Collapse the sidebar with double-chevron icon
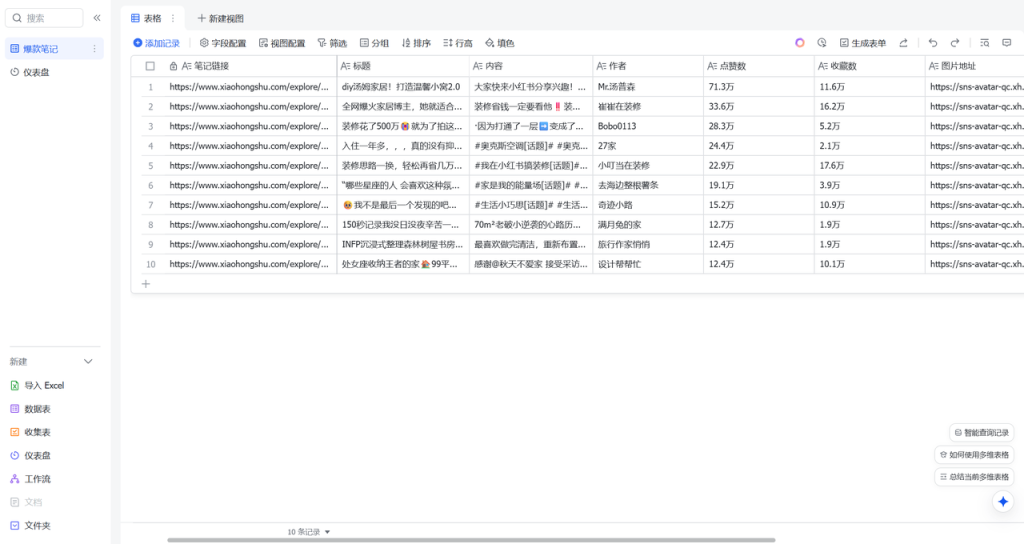 tap(97, 18)
